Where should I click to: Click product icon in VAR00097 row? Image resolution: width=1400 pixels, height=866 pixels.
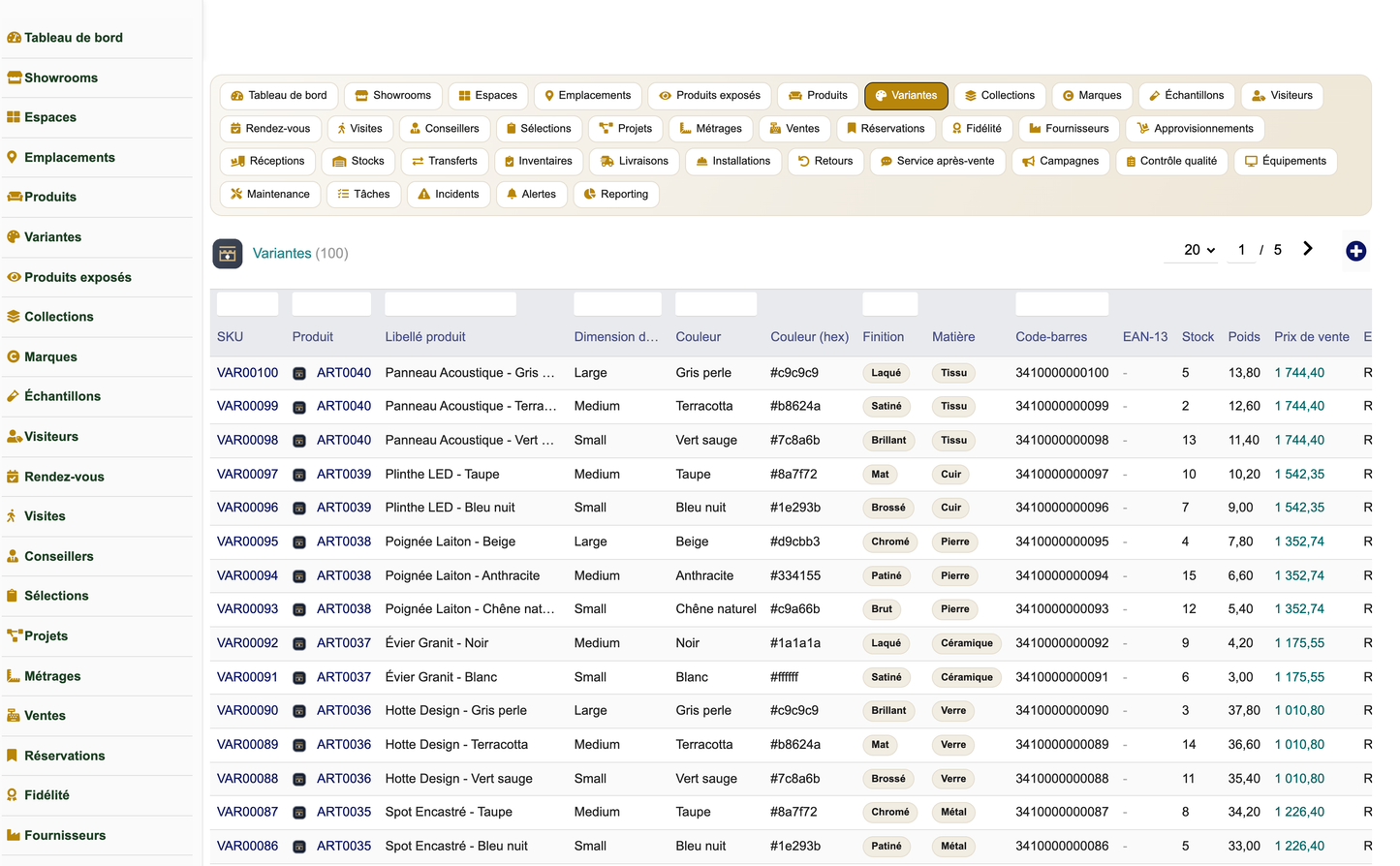tap(299, 475)
